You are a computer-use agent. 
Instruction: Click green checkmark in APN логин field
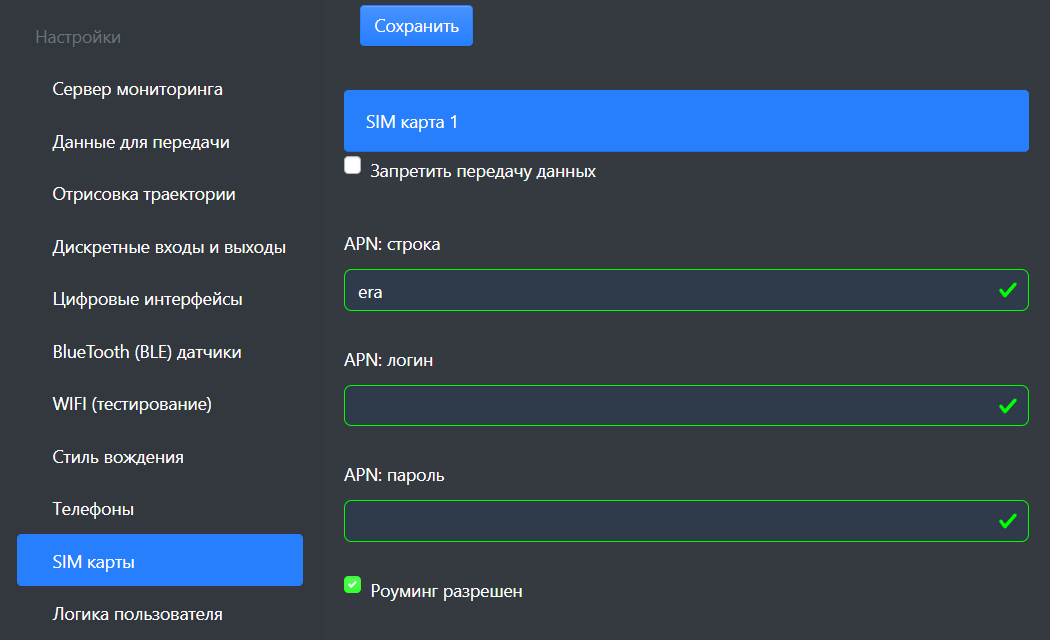[1007, 405]
